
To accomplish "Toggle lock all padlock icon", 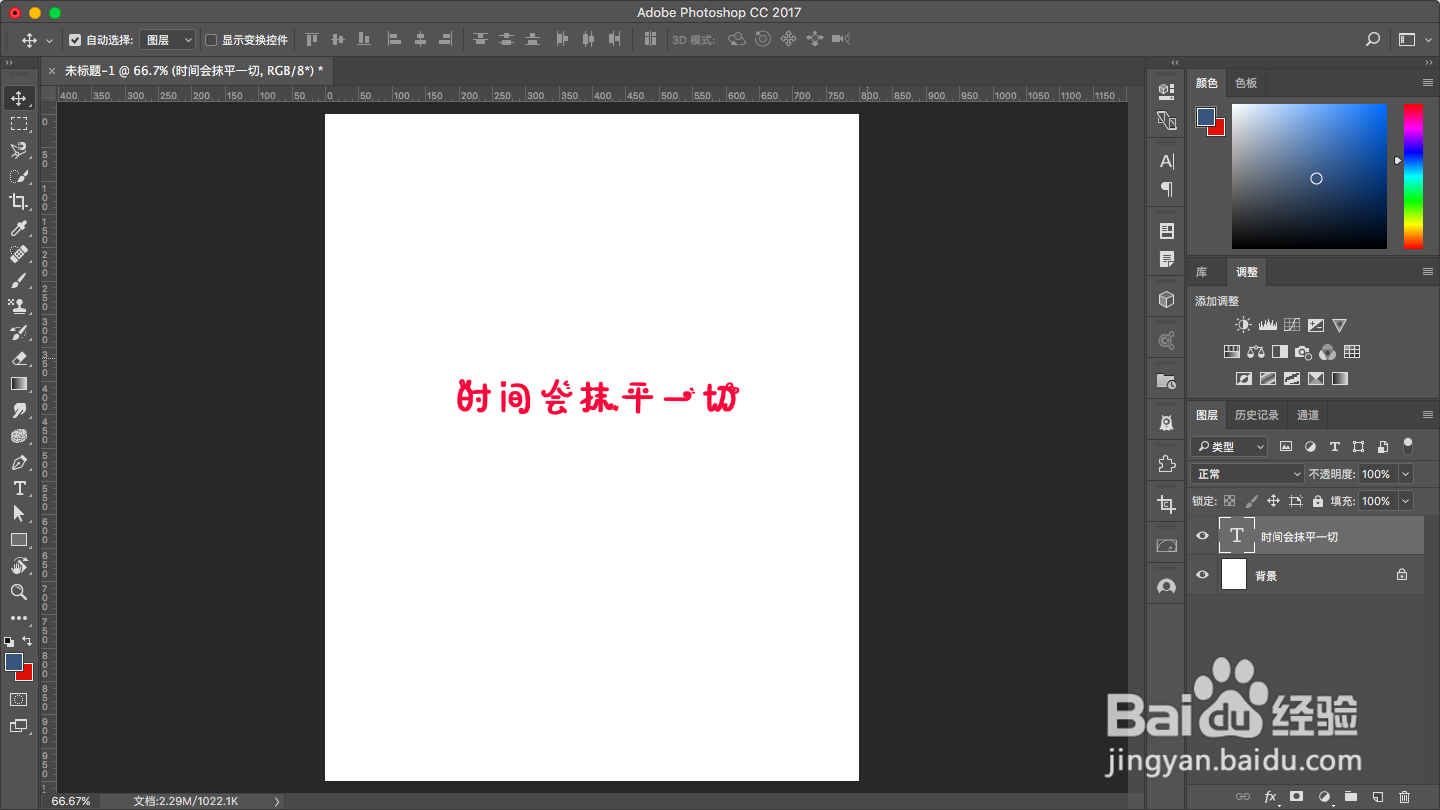I will (x=1318, y=501).
